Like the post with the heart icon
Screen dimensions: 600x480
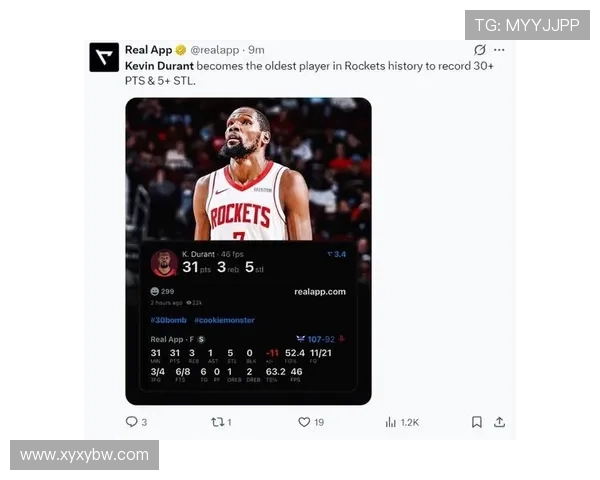(304, 422)
